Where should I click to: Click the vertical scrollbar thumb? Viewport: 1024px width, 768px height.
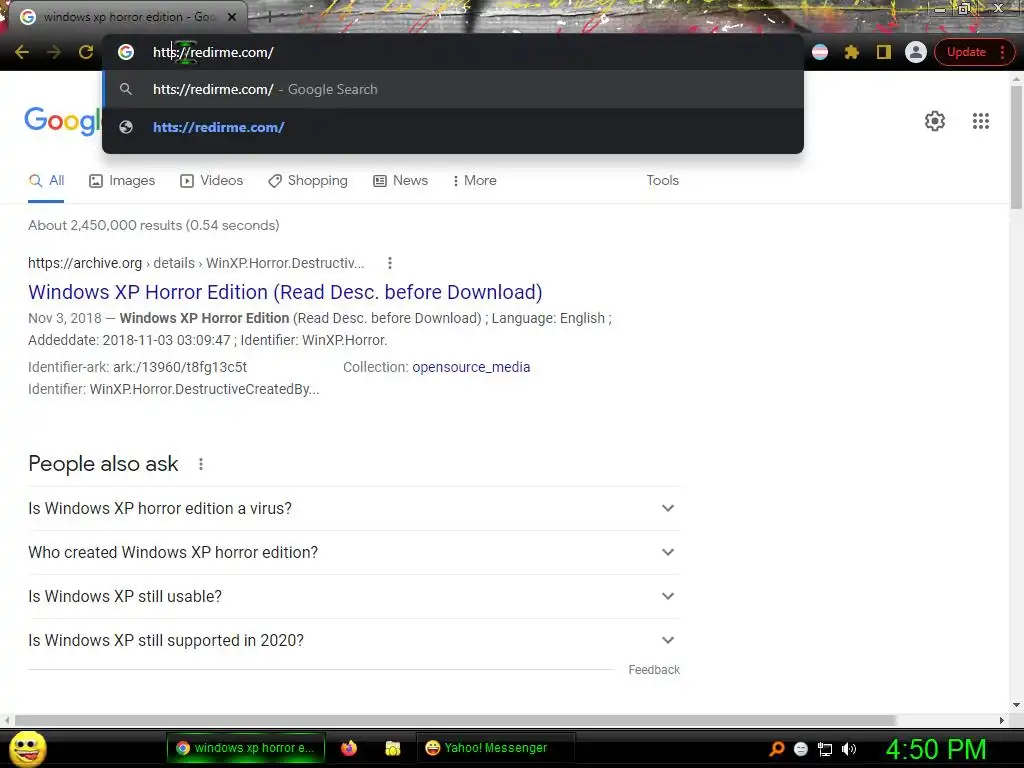[x=1016, y=147]
